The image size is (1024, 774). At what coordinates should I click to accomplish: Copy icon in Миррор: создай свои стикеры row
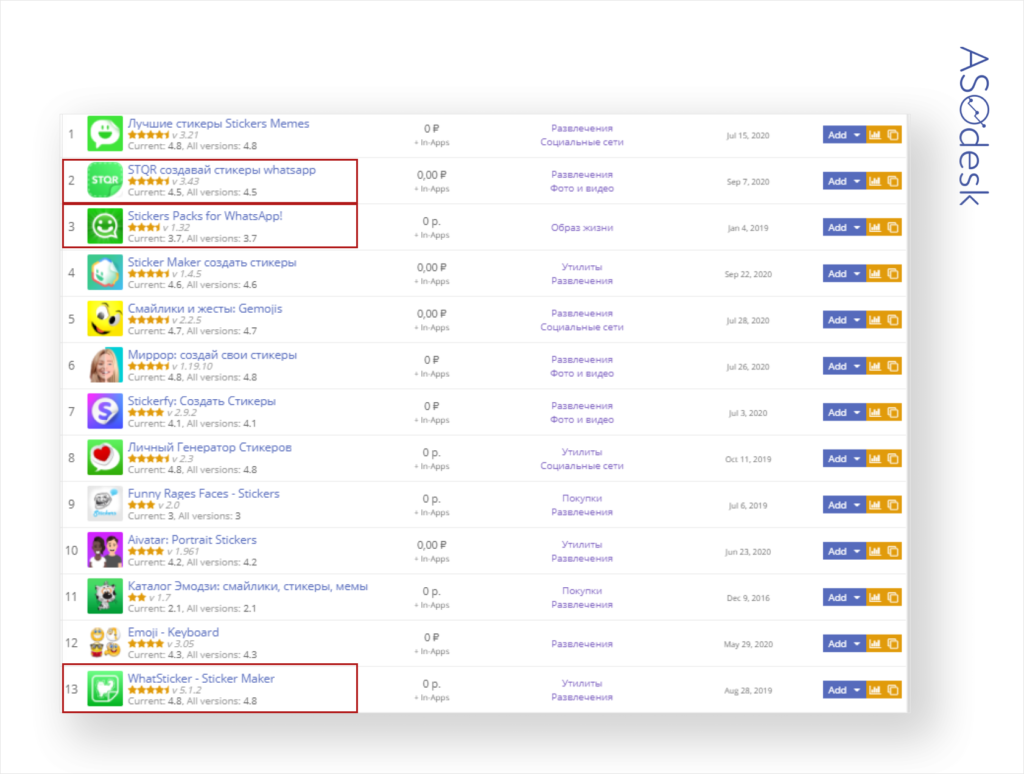pos(893,366)
